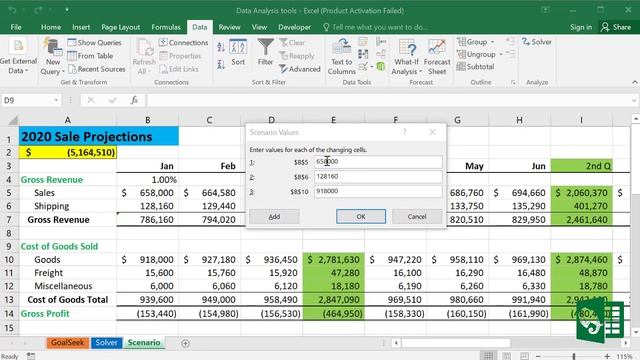Switch to the Formulas tab
Image resolution: width=640 pixels, height=360 pixels.
pos(166,27)
